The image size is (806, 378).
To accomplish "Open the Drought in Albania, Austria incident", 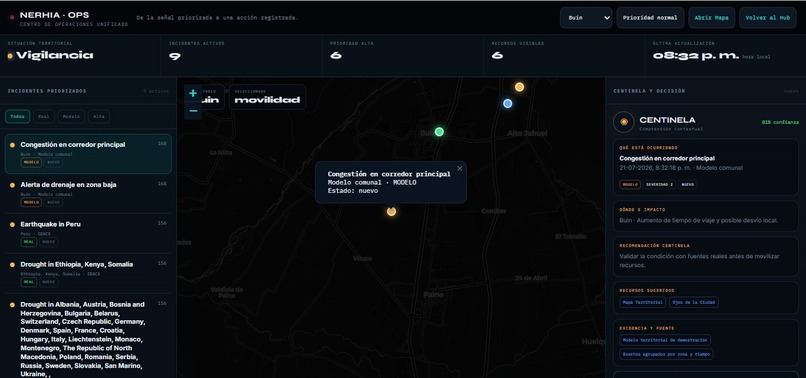I will click(88, 336).
